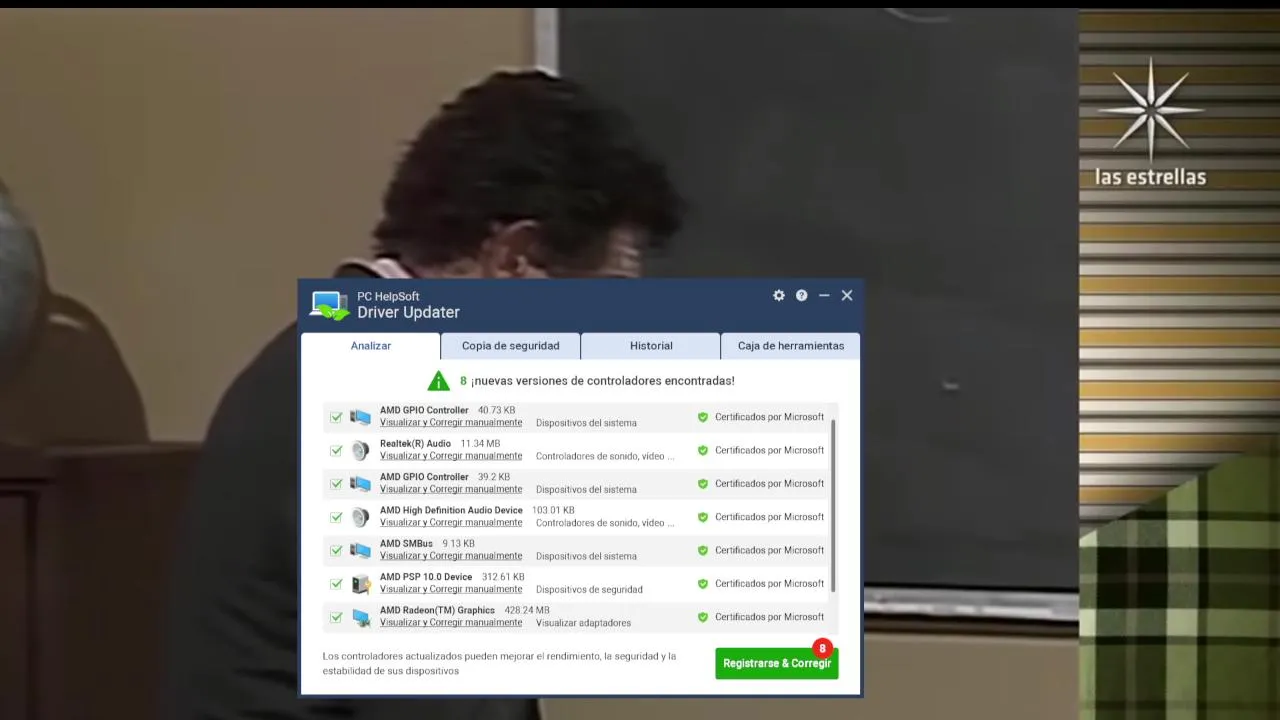Click Certificados por Microsoft in the AMD SMBus row
The height and width of the screenshot is (720, 1280).
coord(769,550)
